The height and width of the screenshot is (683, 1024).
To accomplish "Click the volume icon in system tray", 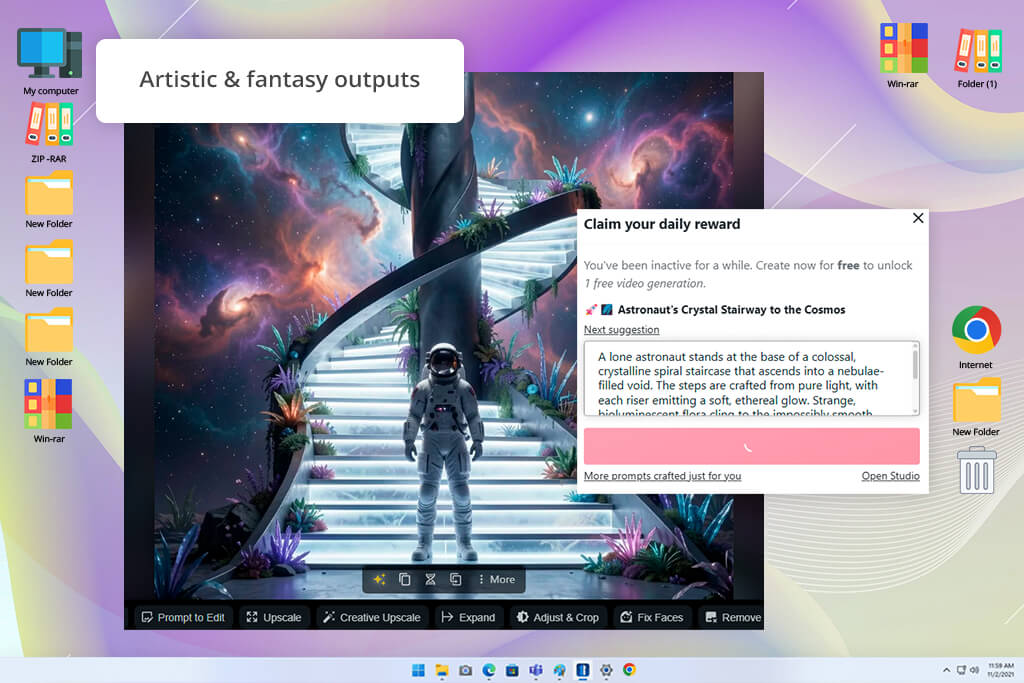I will tap(974, 670).
